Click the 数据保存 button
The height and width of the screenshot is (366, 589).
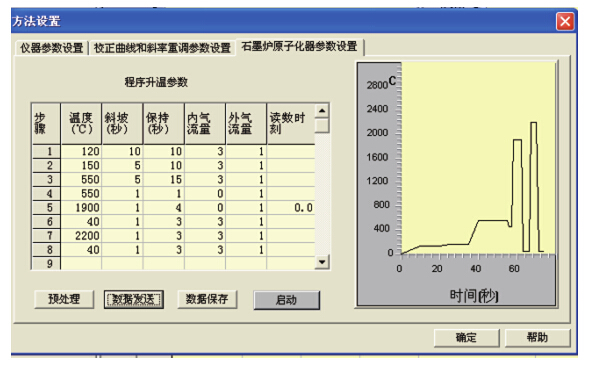tap(207, 299)
